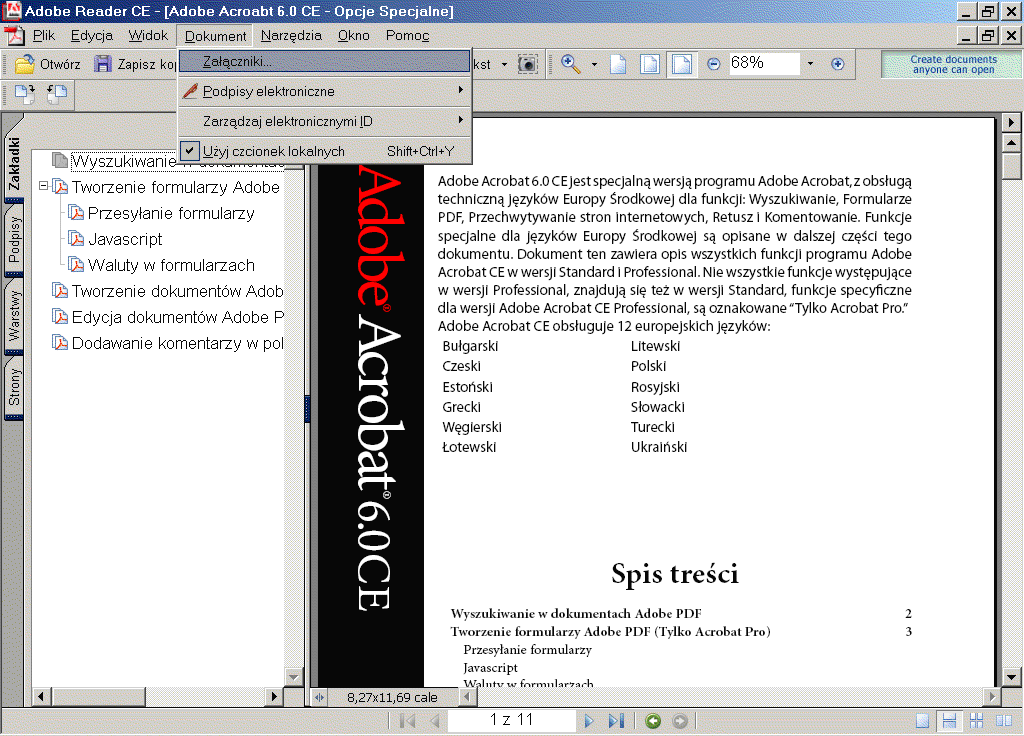Select the Javascript bookmark

[125, 240]
